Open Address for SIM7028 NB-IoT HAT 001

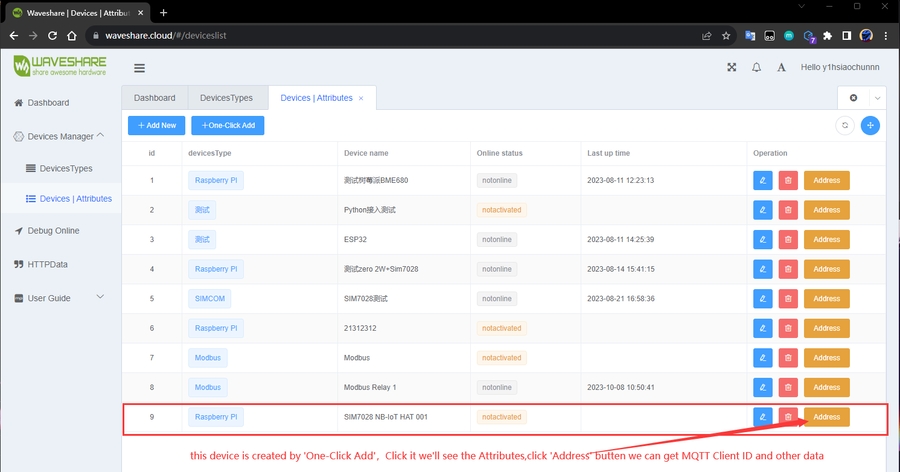(x=827, y=417)
